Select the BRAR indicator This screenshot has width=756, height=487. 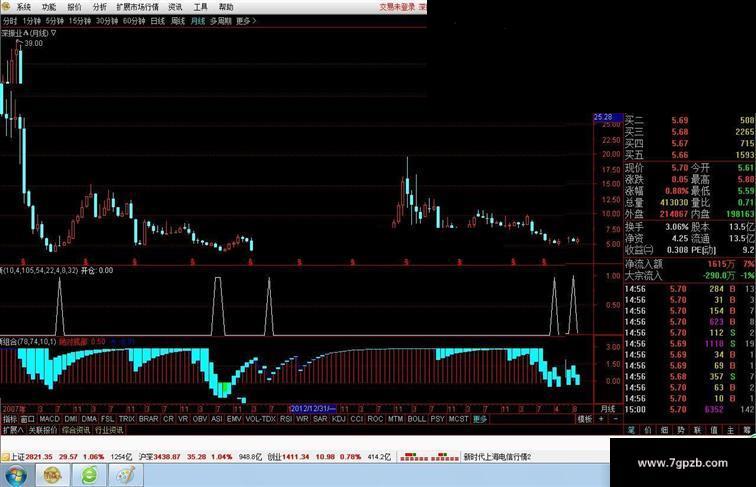click(x=148, y=419)
